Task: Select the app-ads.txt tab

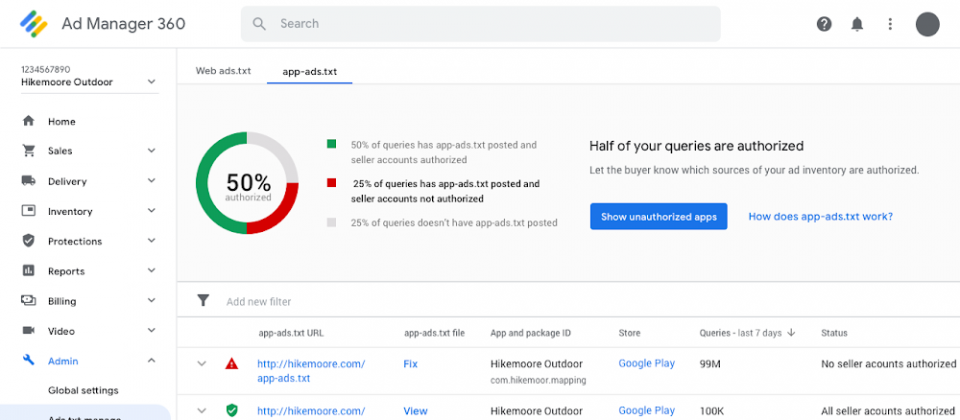Action: tap(309, 71)
